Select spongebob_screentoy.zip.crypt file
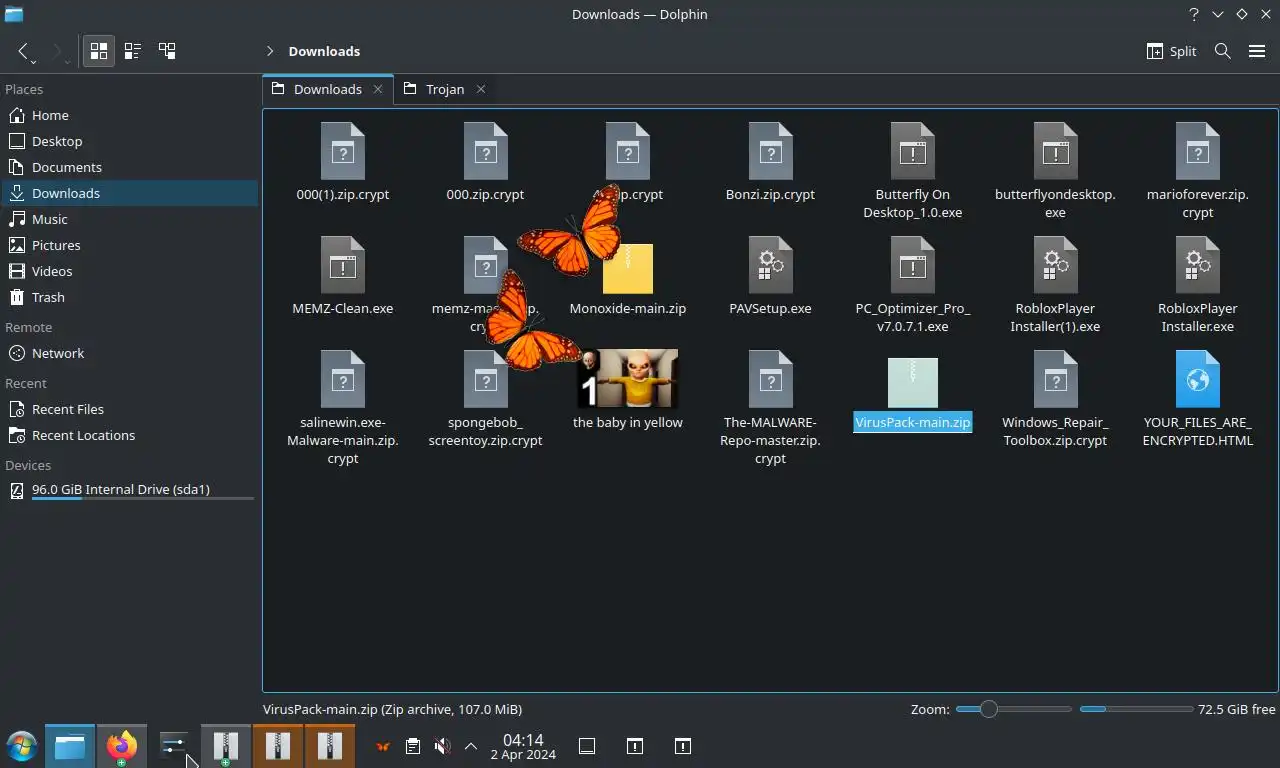Viewport: 1280px width, 768px height. [x=485, y=398]
